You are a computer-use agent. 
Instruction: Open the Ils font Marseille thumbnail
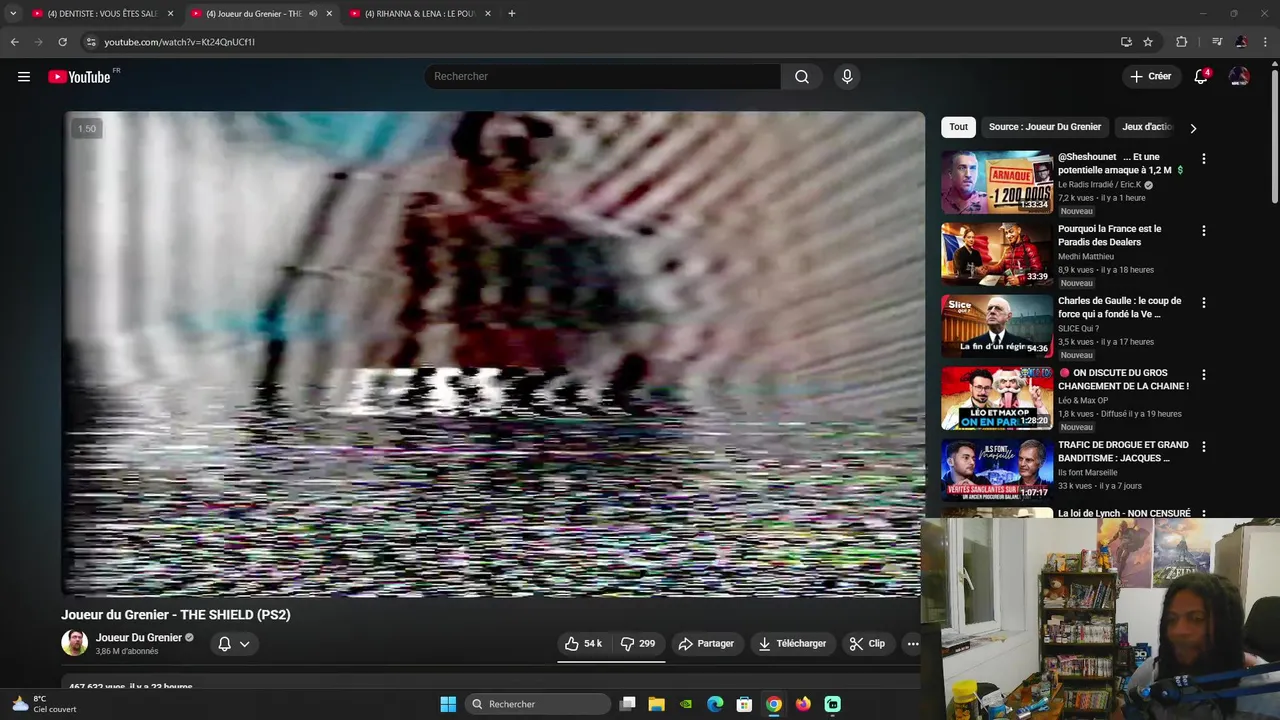[997, 470]
